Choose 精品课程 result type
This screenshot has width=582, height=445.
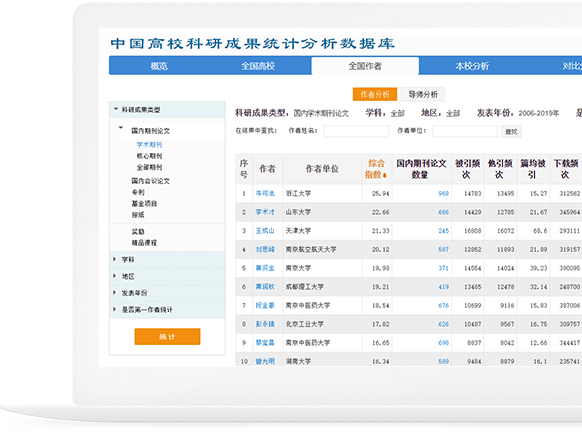coord(144,243)
